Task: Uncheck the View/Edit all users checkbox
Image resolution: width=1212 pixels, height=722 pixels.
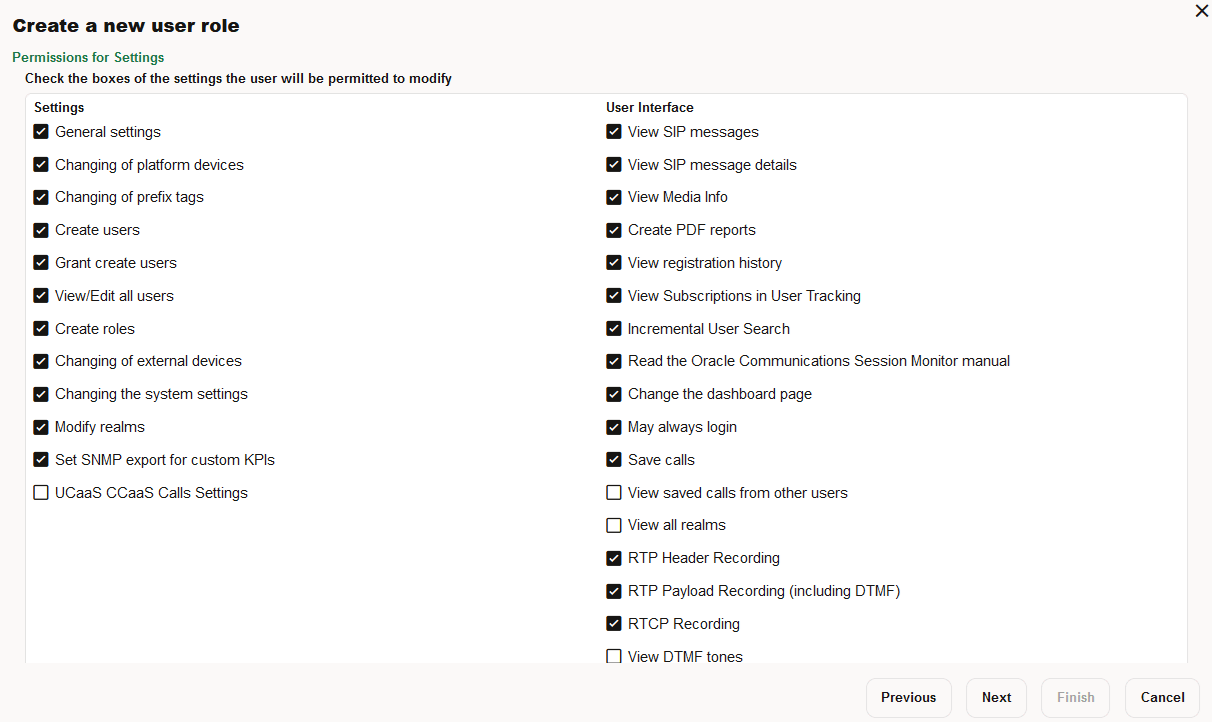Action: pyautogui.click(x=41, y=295)
